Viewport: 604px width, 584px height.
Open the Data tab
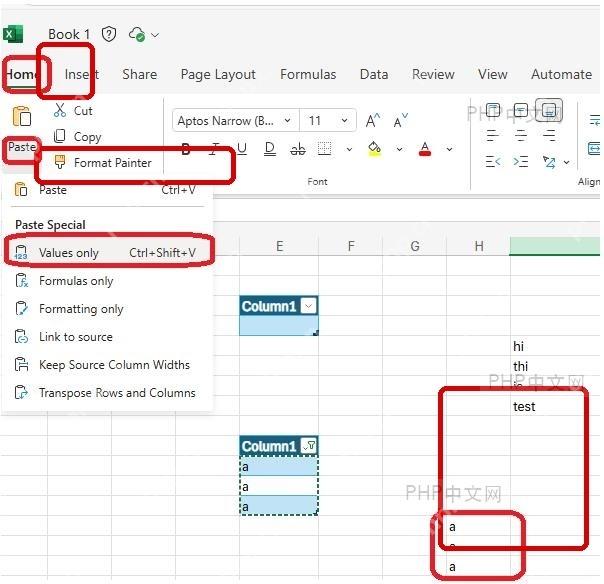[374, 74]
